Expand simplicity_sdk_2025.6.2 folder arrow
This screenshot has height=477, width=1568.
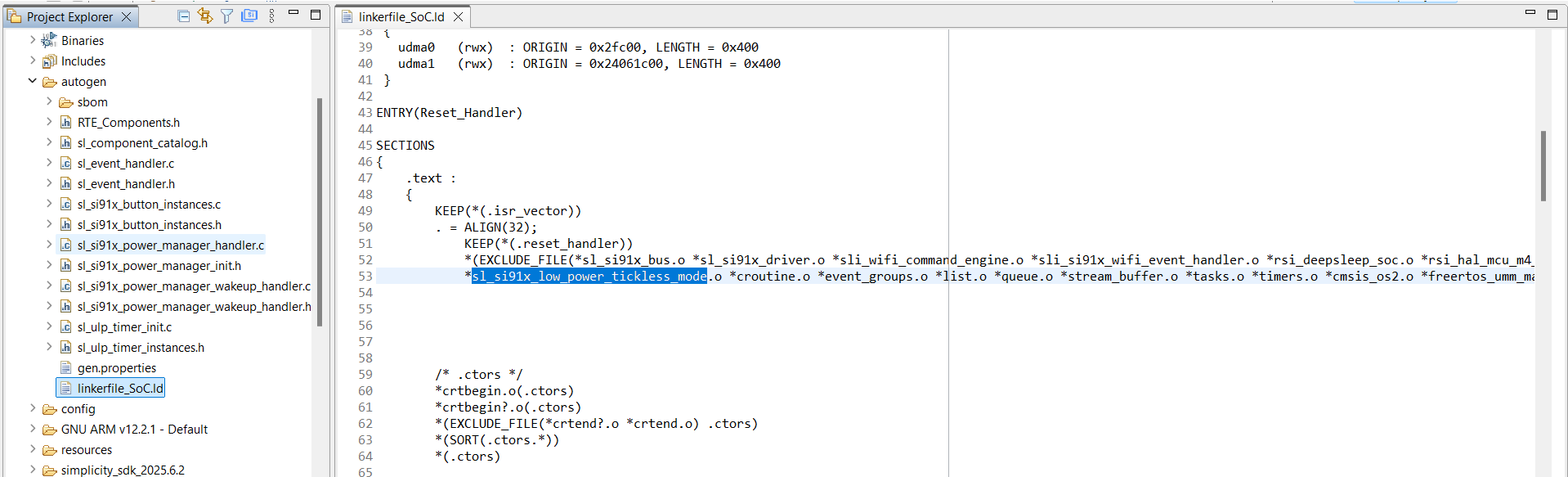click(33, 470)
